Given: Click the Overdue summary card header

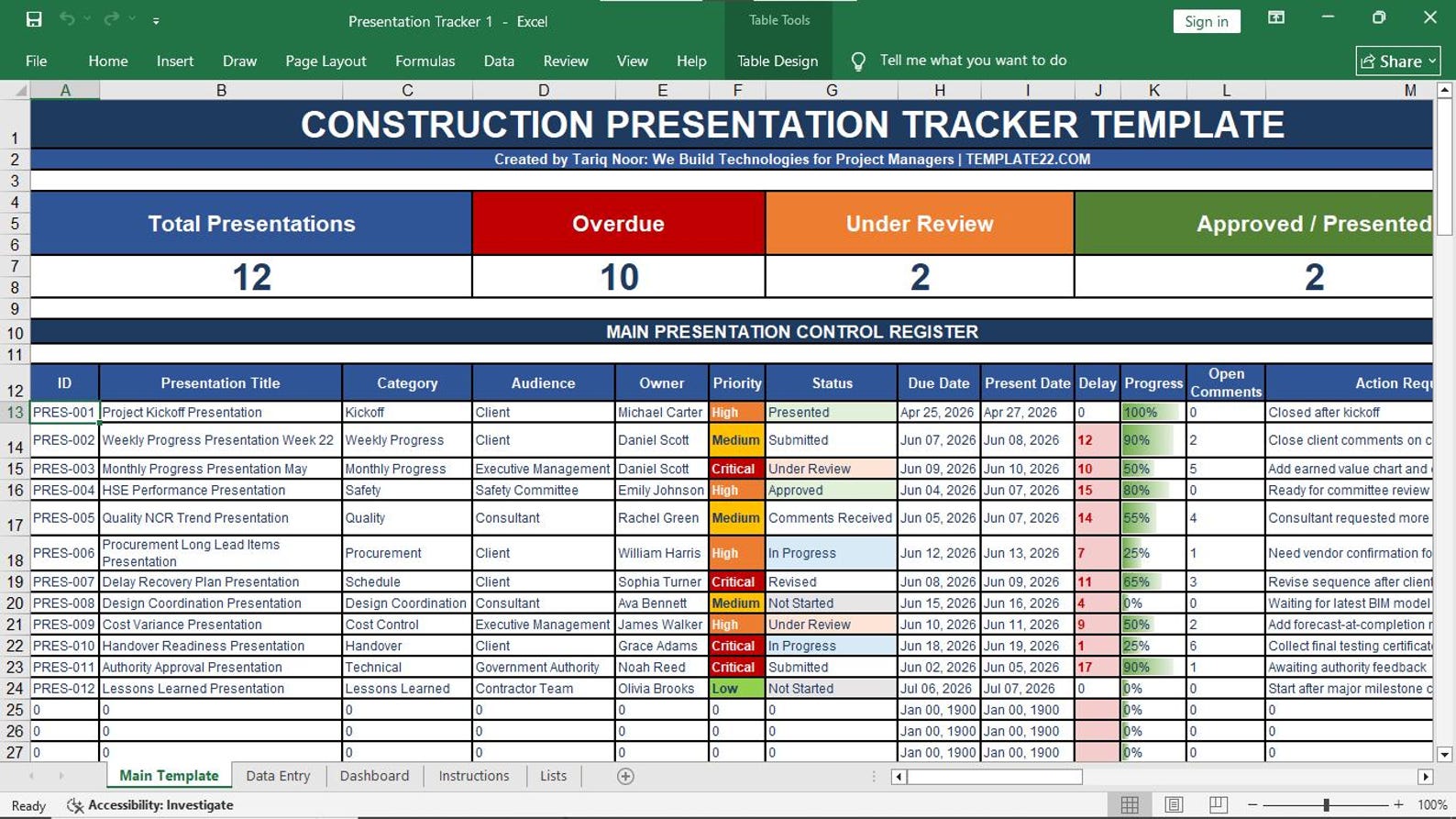Looking at the screenshot, I should click(619, 224).
